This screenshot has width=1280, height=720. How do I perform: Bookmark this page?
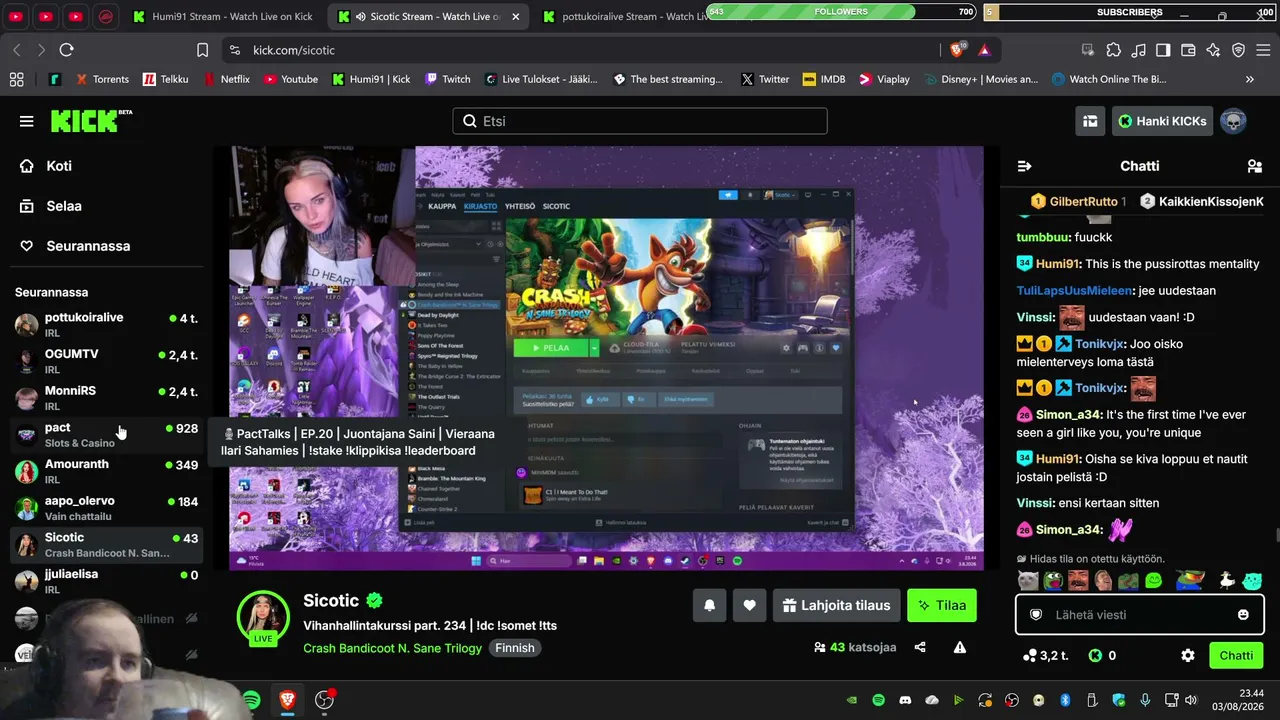pos(202,50)
